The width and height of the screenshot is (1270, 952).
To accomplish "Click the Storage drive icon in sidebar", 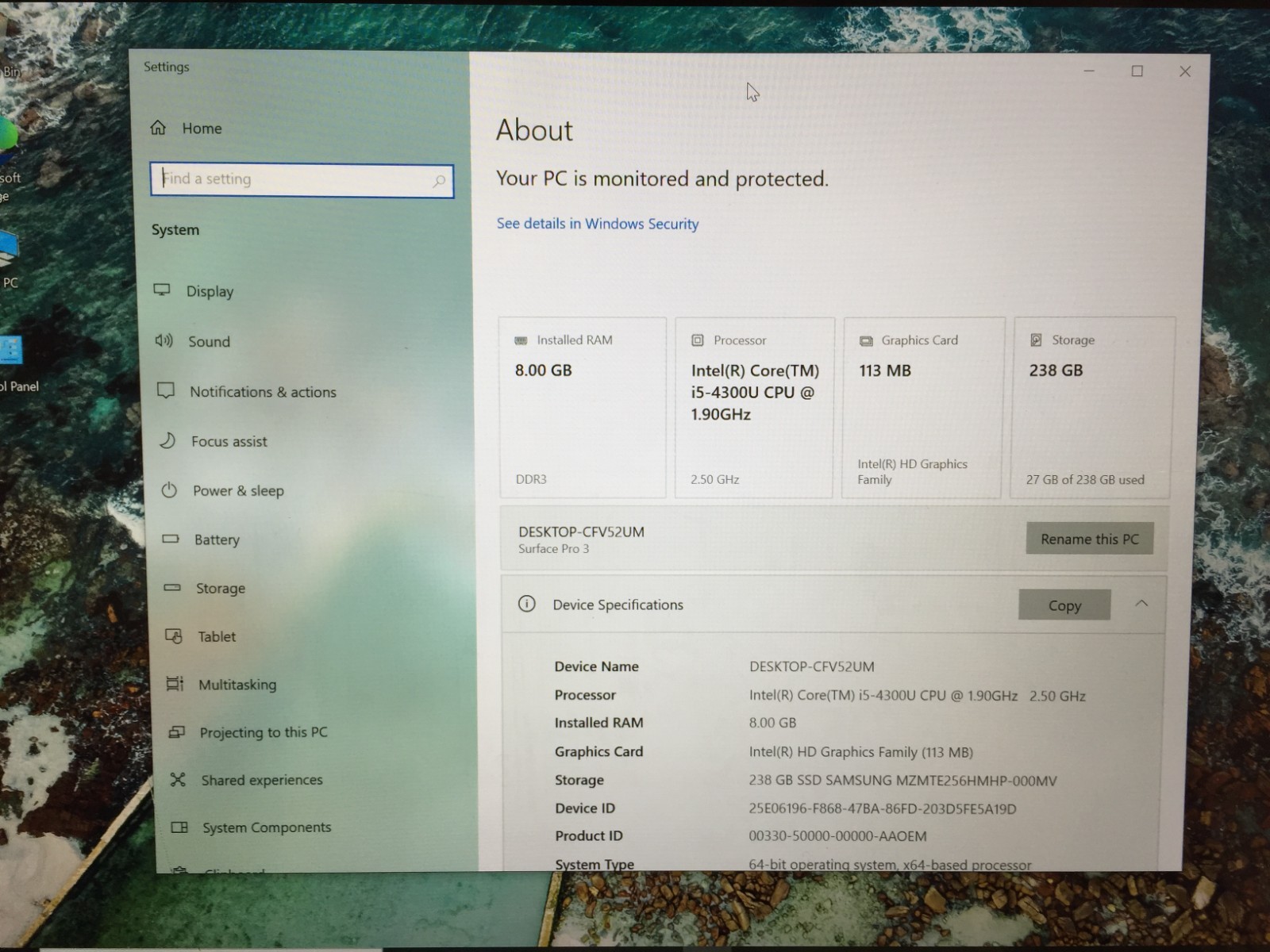I will 172,588.
